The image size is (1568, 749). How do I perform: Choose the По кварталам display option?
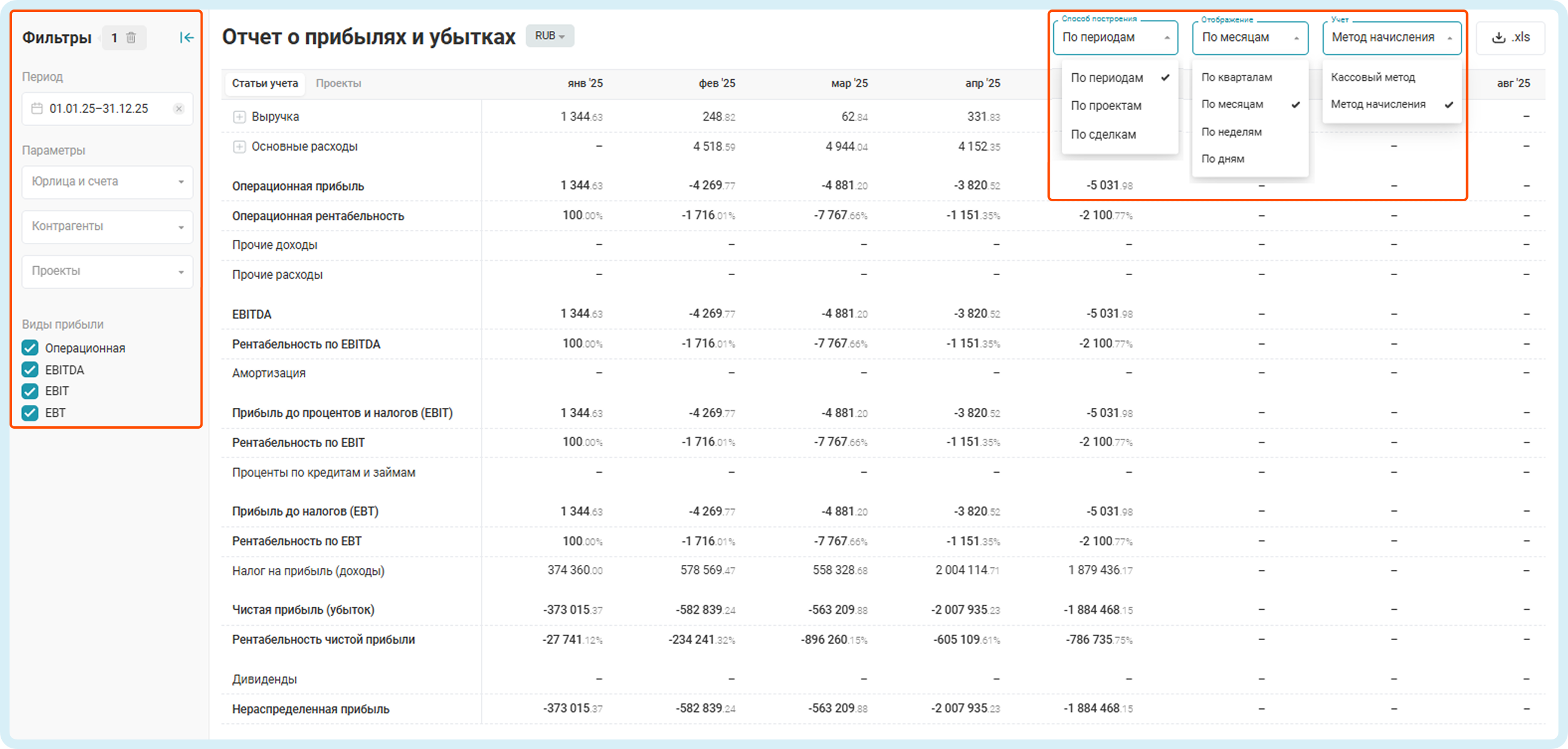point(1236,77)
